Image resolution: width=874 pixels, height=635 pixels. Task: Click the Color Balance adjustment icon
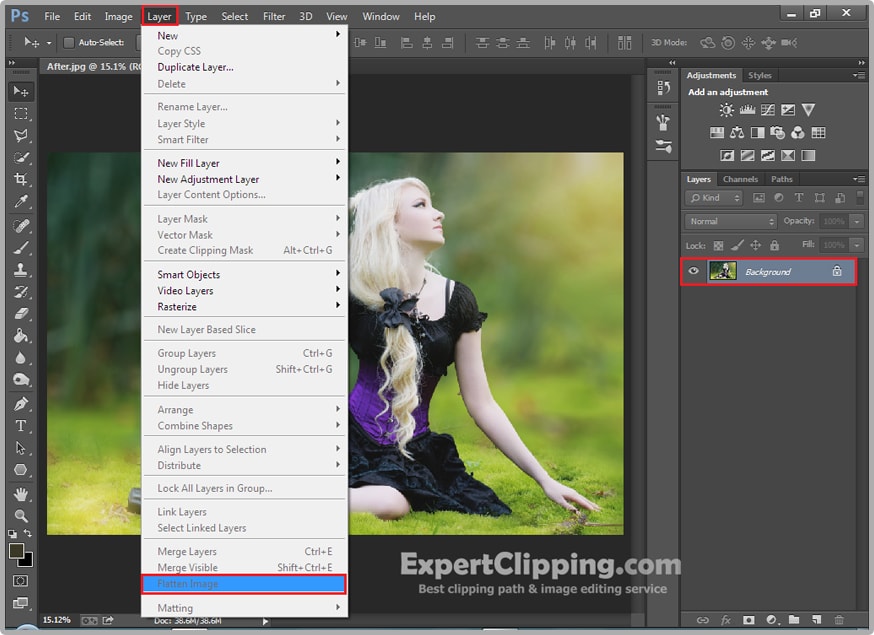pyautogui.click(x=737, y=133)
